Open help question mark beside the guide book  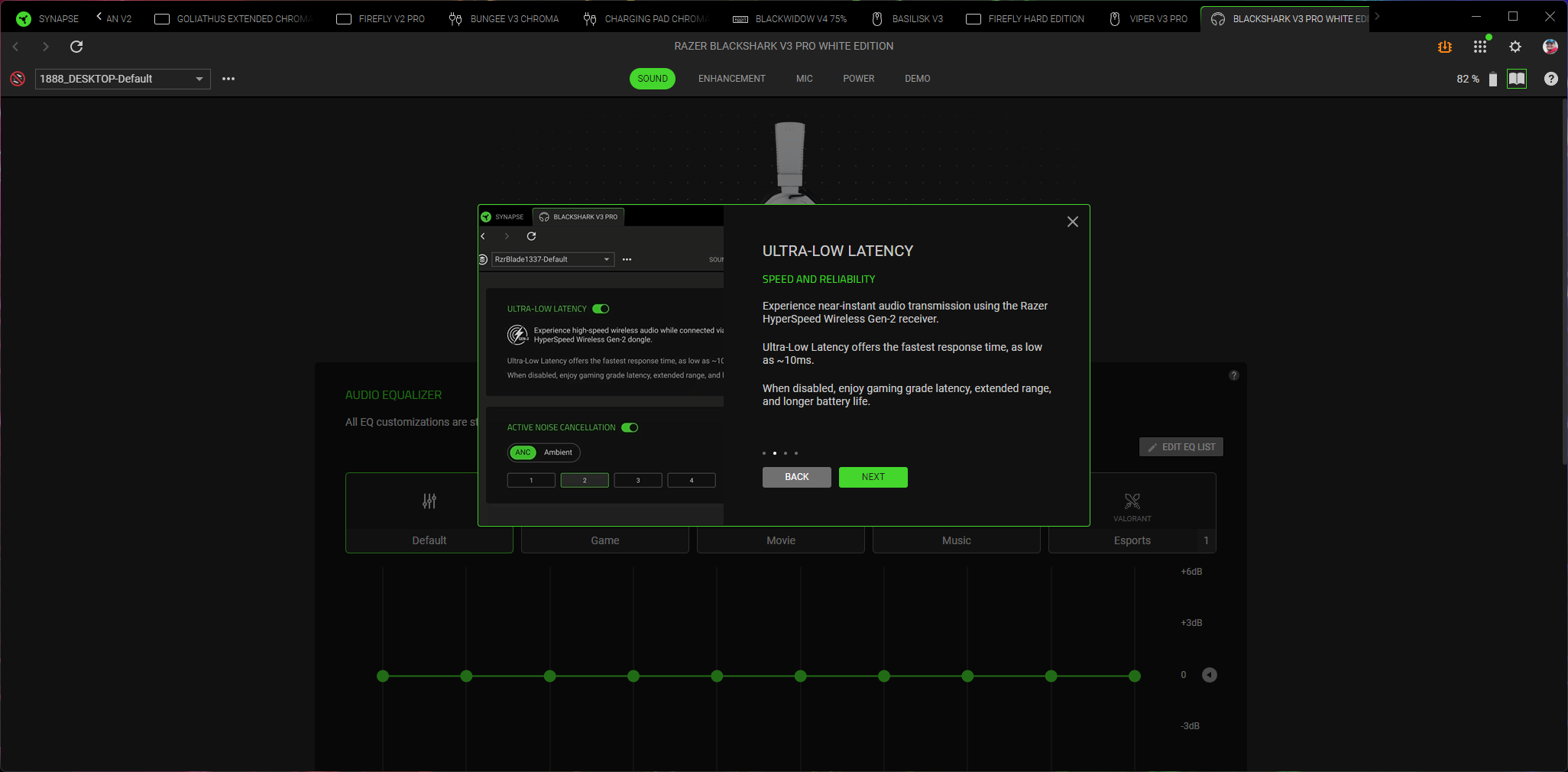pos(1551,79)
